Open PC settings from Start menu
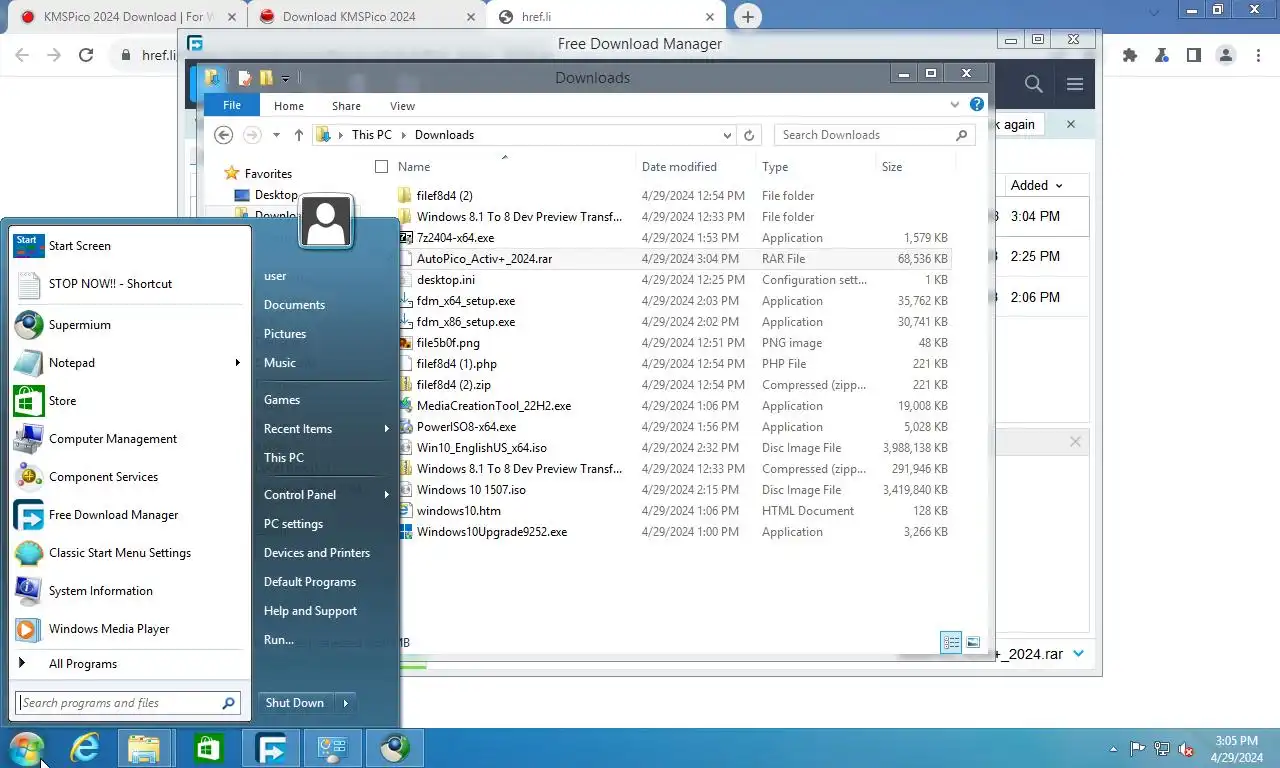The height and width of the screenshot is (768, 1280). 293,524
